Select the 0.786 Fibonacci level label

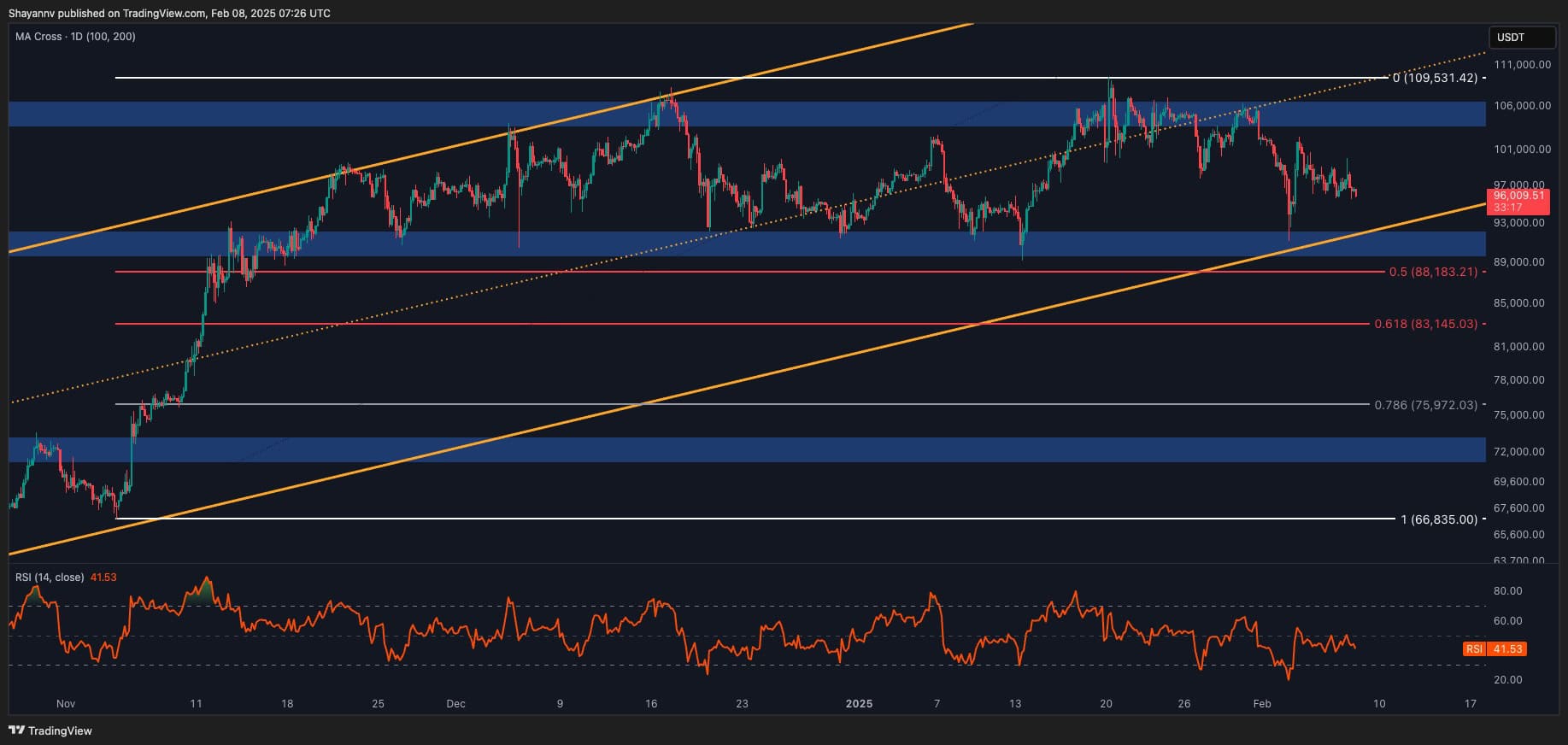[x=1425, y=405]
